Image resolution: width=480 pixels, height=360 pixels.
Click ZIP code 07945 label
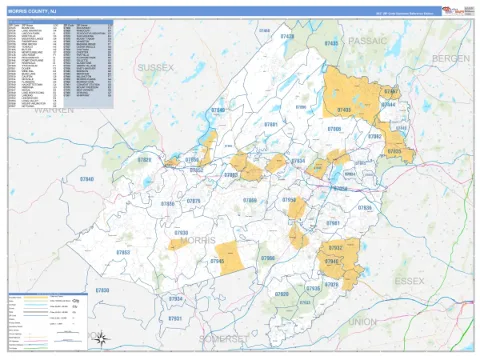(x=217, y=261)
